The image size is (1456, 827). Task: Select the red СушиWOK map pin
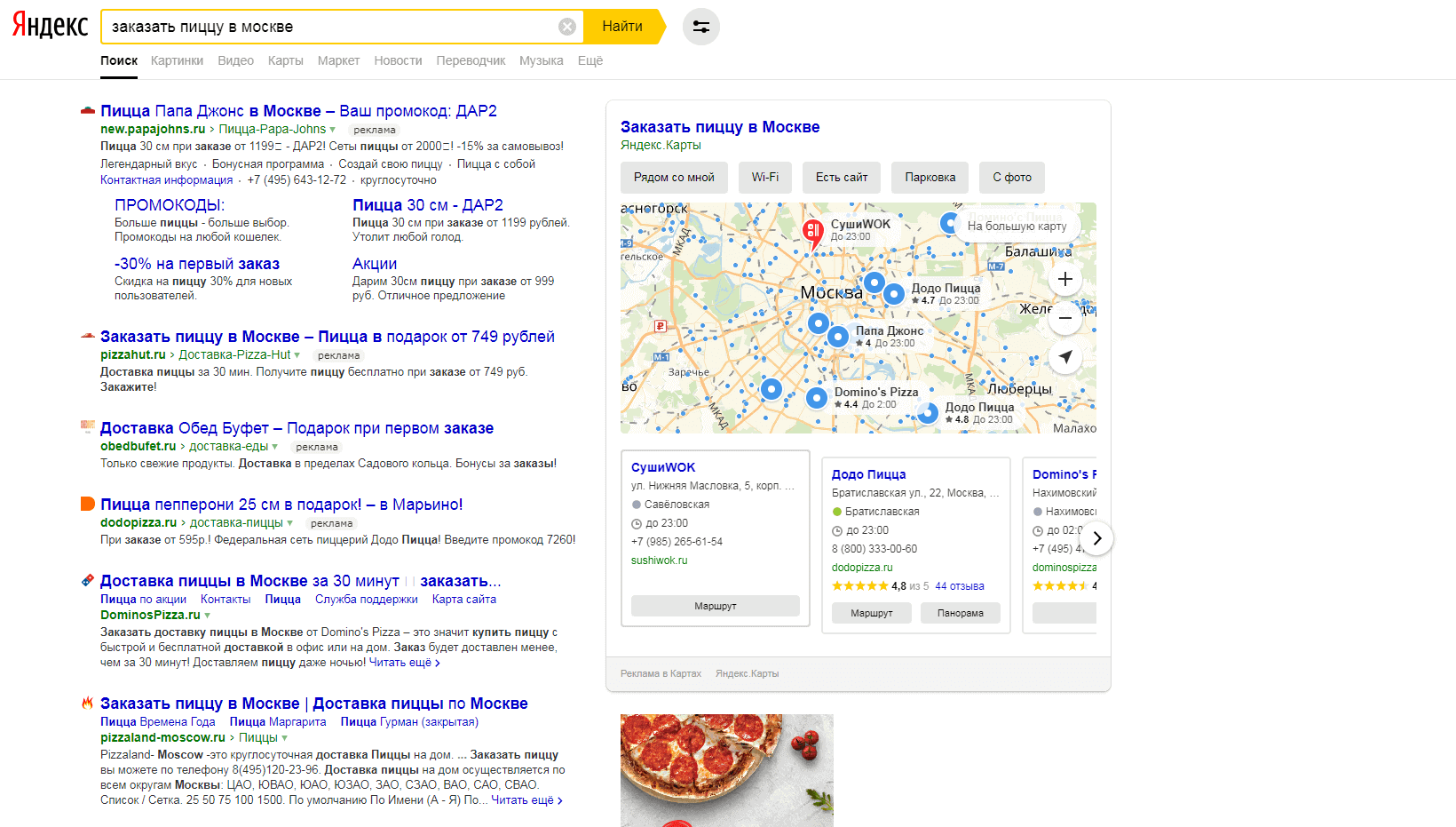(812, 233)
